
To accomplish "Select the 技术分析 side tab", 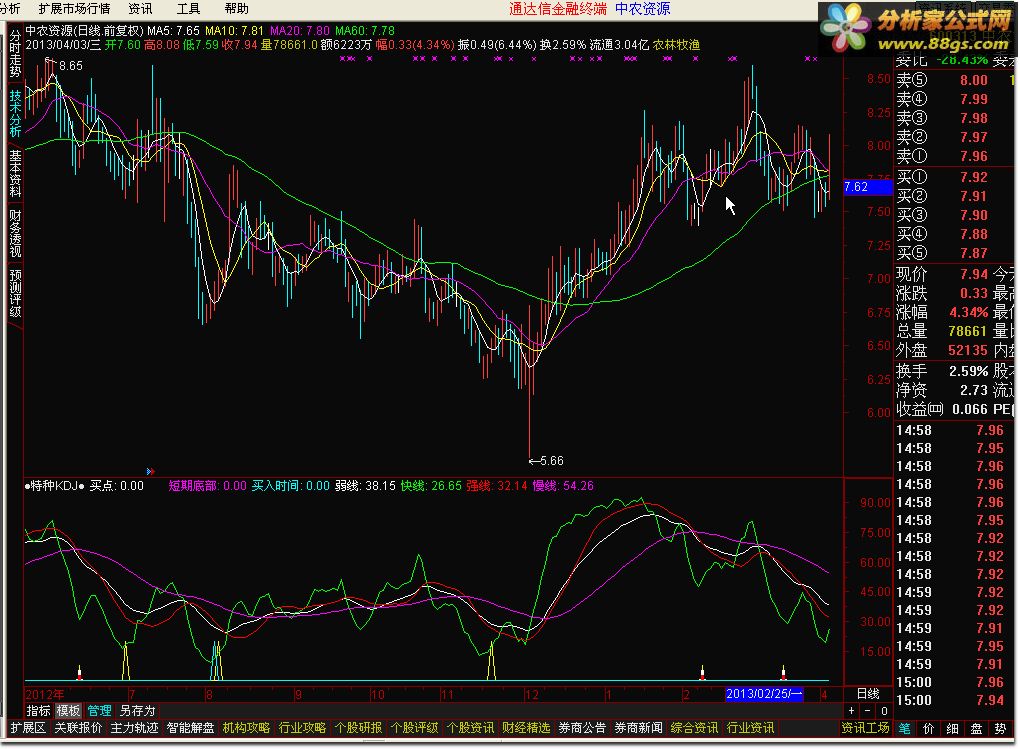I will [x=15, y=113].
